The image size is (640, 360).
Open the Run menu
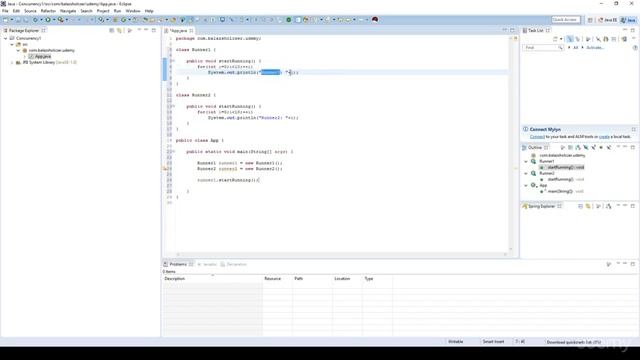117,11
